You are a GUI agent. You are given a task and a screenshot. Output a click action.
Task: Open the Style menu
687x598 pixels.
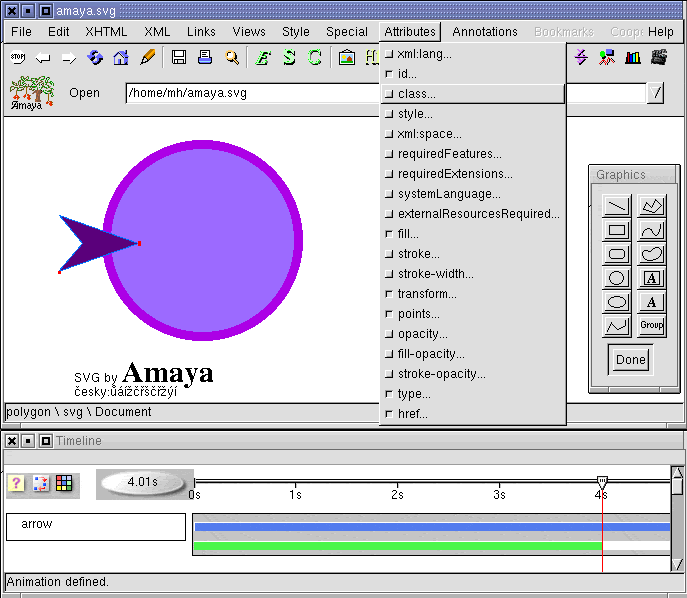click(296, 32)
